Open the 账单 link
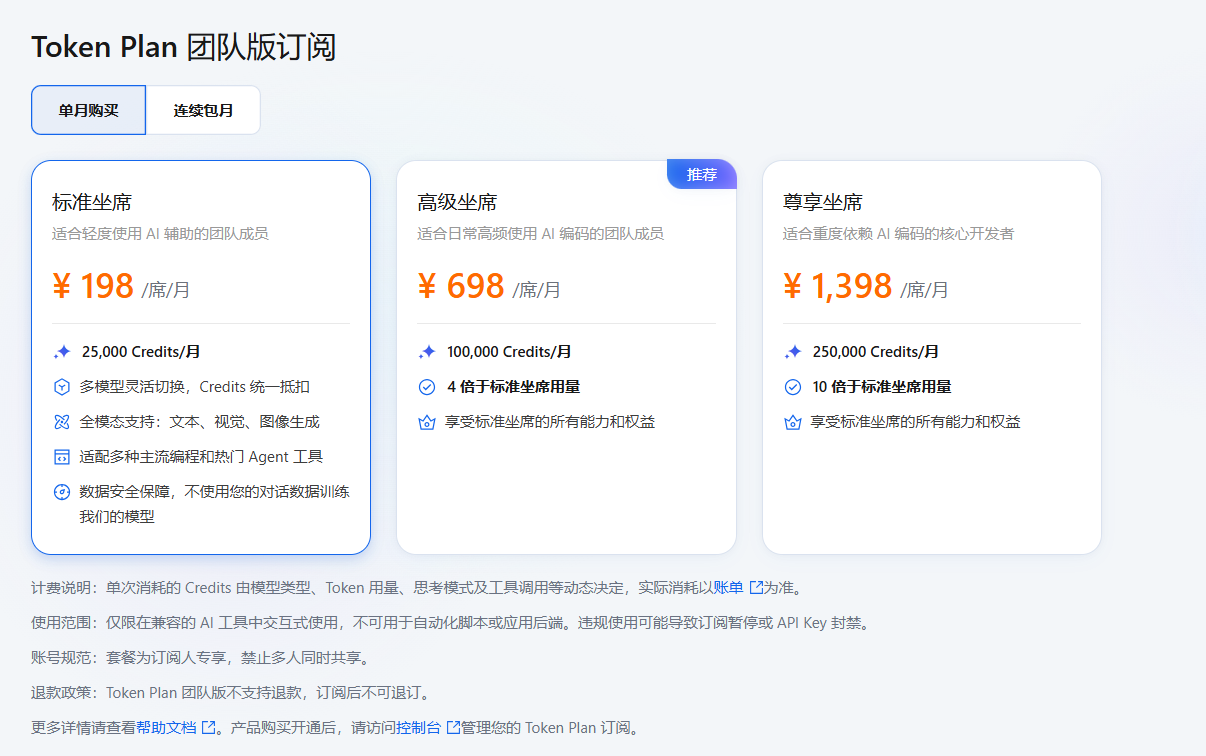The image size is (1206, 756). coord(728,587)
